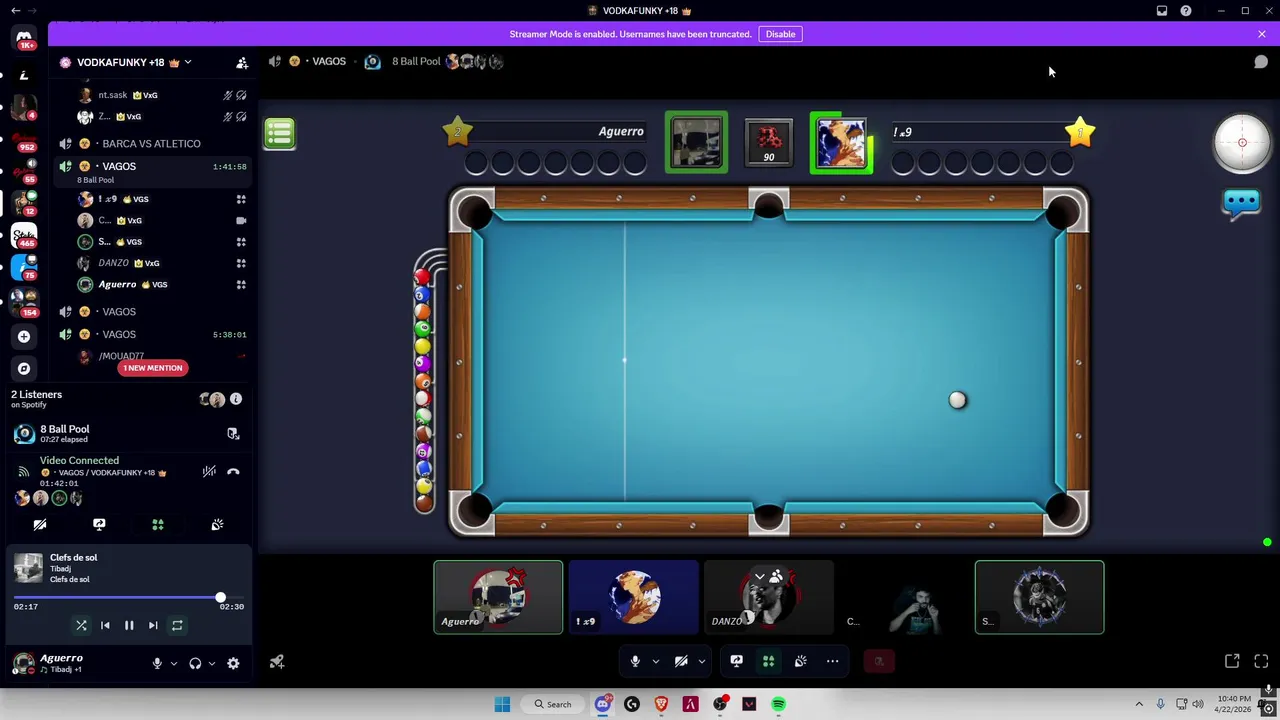Mute microphone in the user panel
The width and height of the screenshot is (1280, 720).
[x=157, y=663]
